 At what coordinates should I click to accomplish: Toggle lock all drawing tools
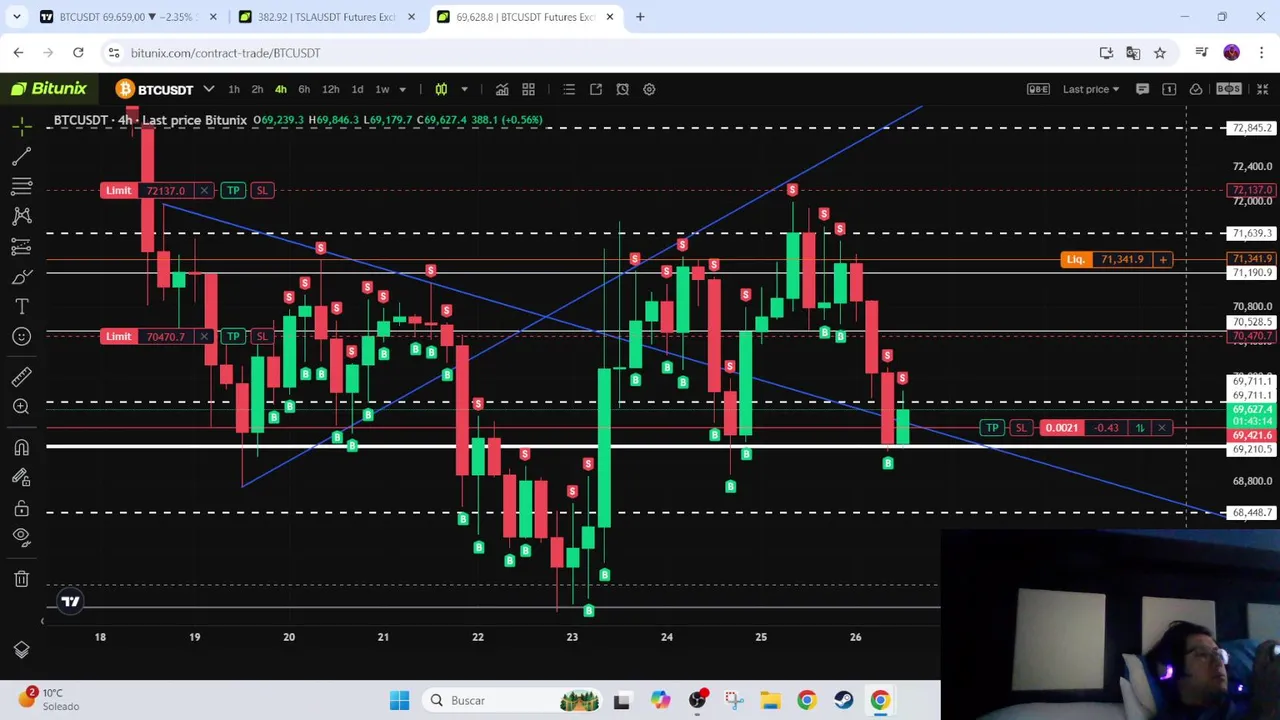click(21, 508)
